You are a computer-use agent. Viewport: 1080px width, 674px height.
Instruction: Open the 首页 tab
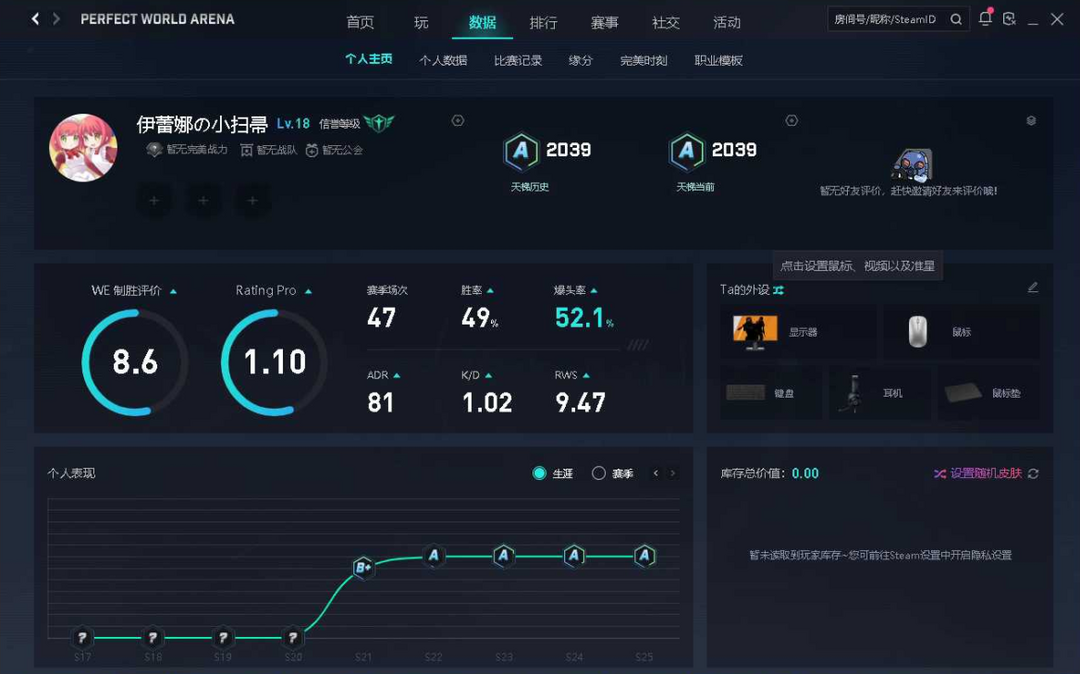click(x=360, y=23)
